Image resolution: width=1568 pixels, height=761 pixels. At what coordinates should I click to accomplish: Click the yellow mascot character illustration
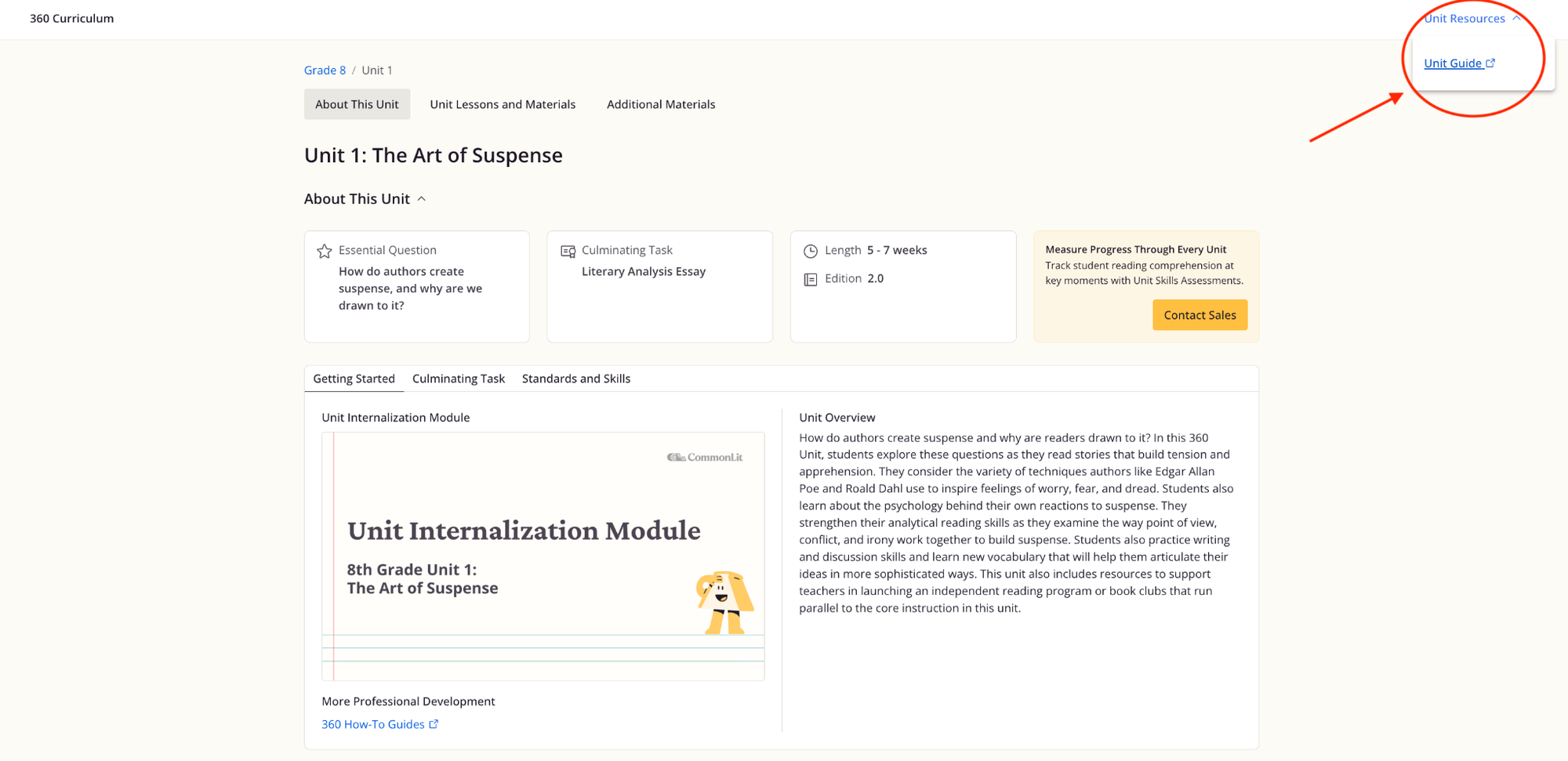point(724,602)
